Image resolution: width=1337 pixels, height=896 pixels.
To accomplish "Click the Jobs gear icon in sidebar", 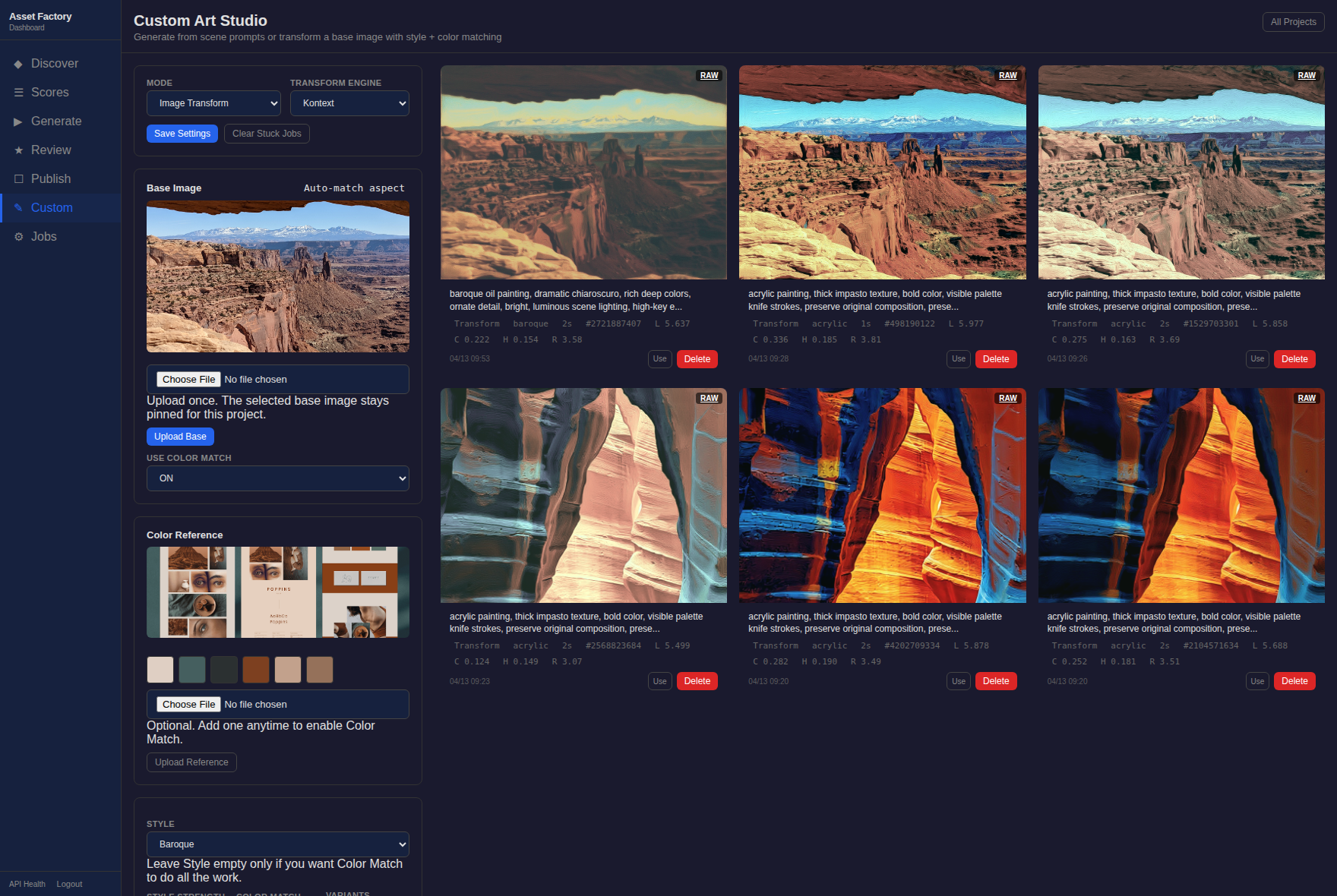I will (18, 237).
